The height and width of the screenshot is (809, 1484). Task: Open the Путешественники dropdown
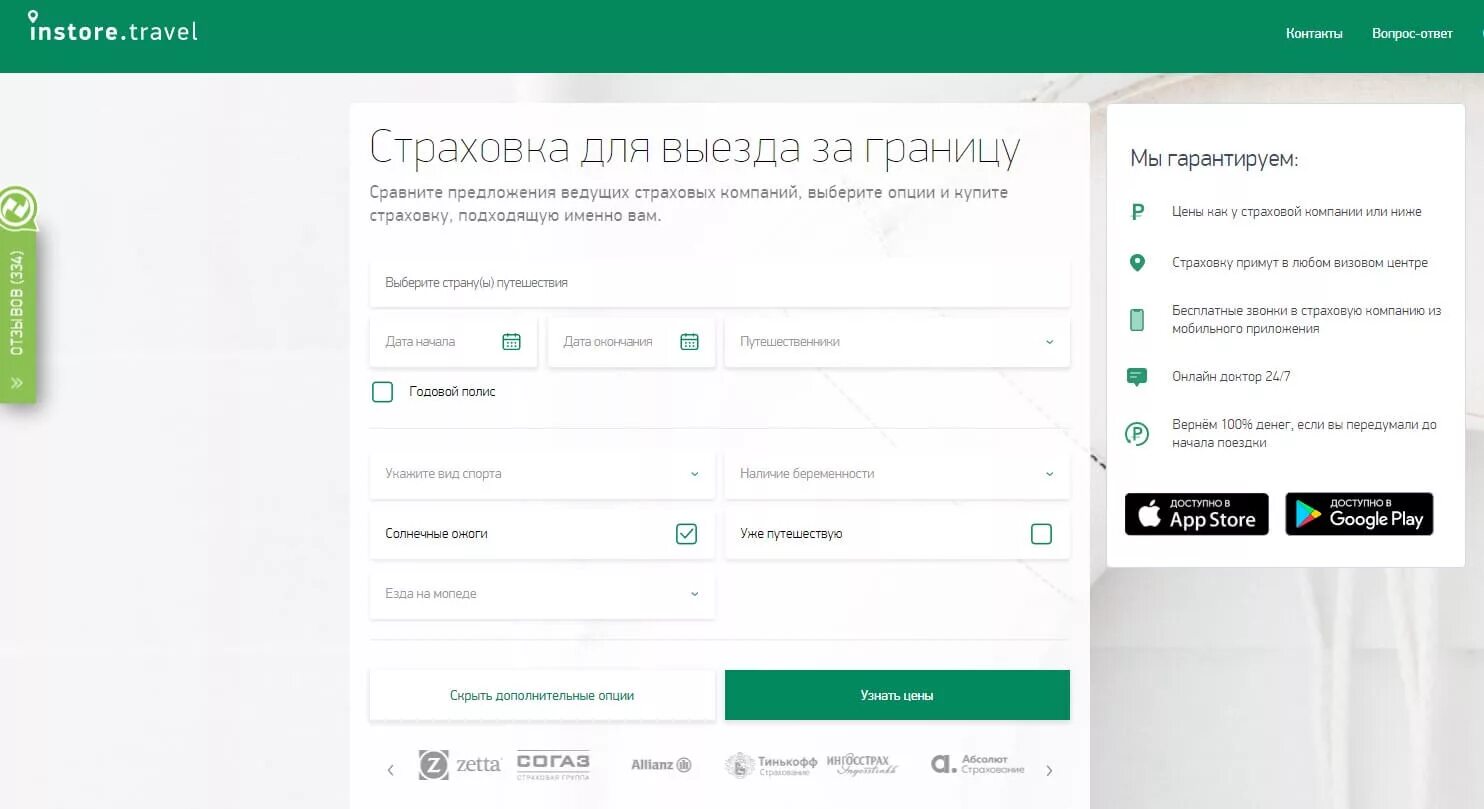(x=897, y=342)
